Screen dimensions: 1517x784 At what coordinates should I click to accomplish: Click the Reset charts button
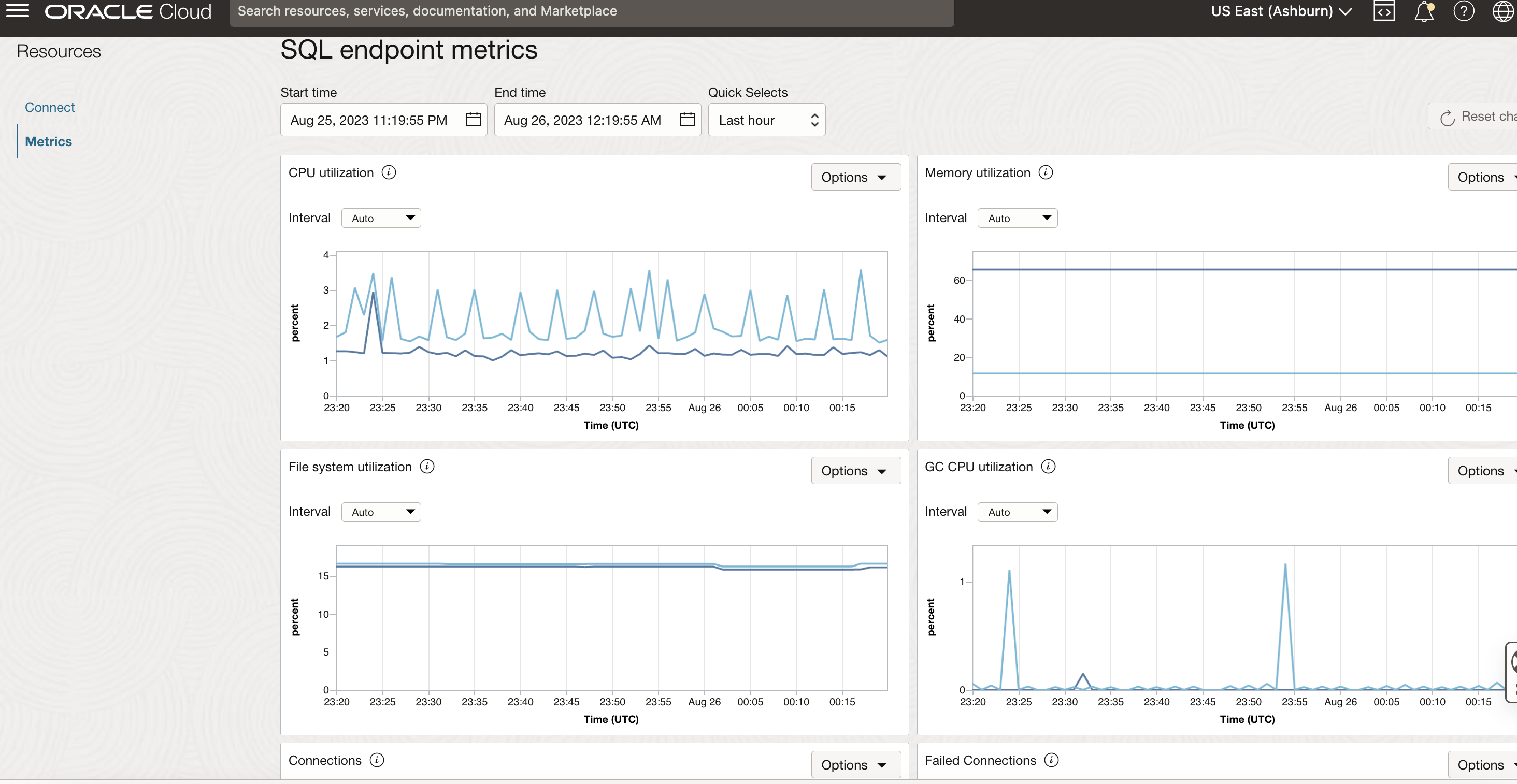click(x=1478, y=117)
